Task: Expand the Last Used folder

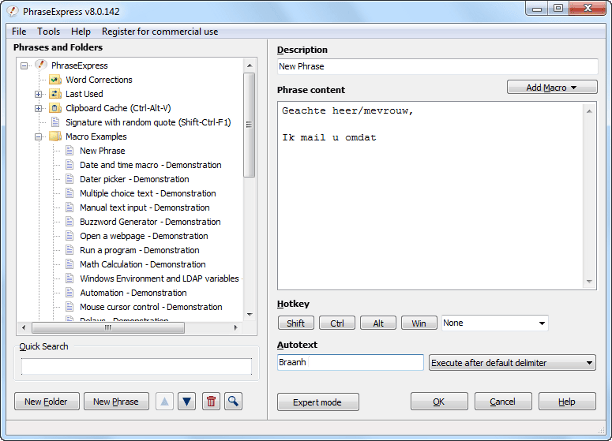Action: click(x=38, y=94)
